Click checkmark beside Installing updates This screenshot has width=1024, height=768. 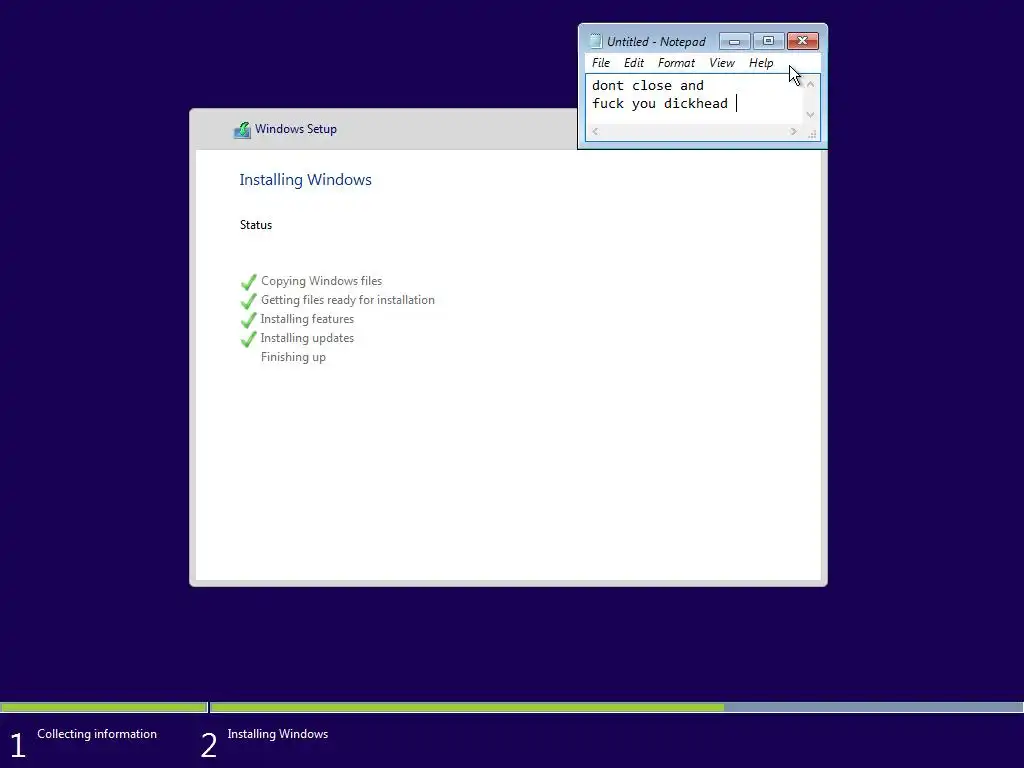248,338
